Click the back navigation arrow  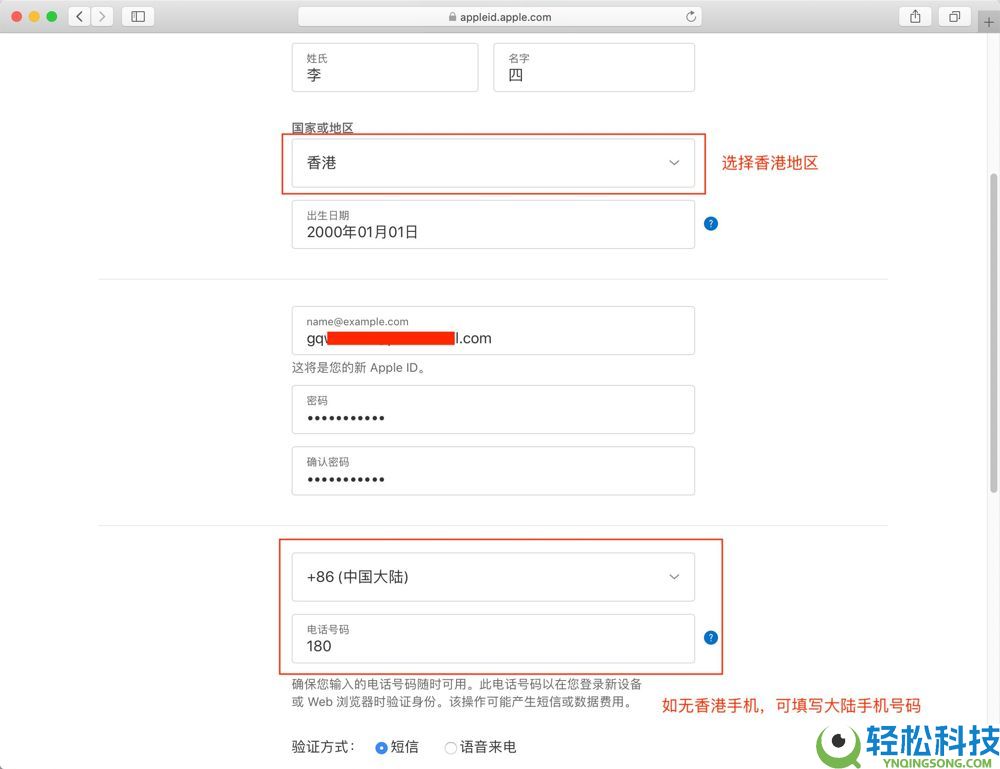[79, 16]
